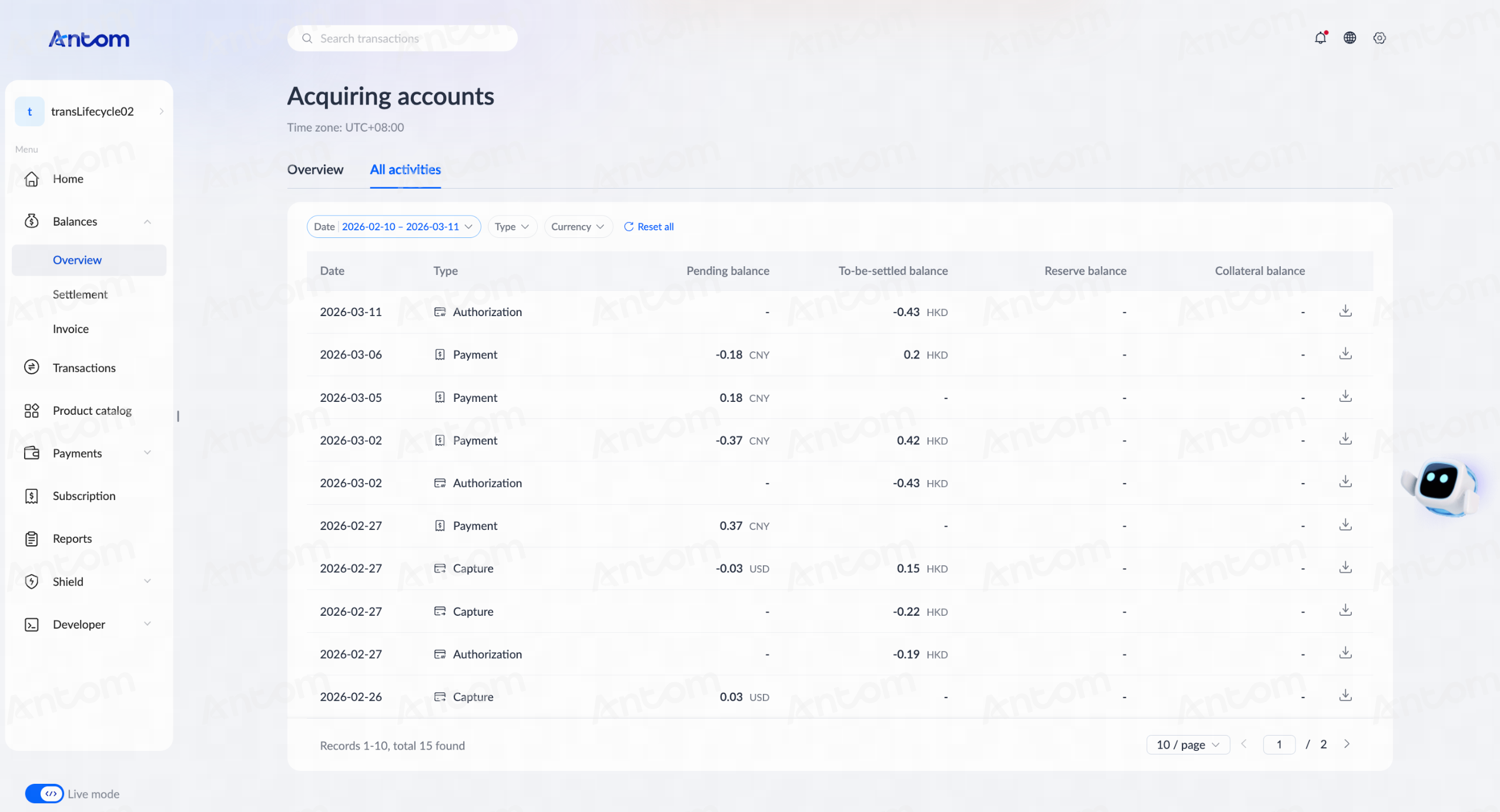1500x812 pixels.
Task: Click the Reports clipboard icon
Action: [x=32, y=538]
